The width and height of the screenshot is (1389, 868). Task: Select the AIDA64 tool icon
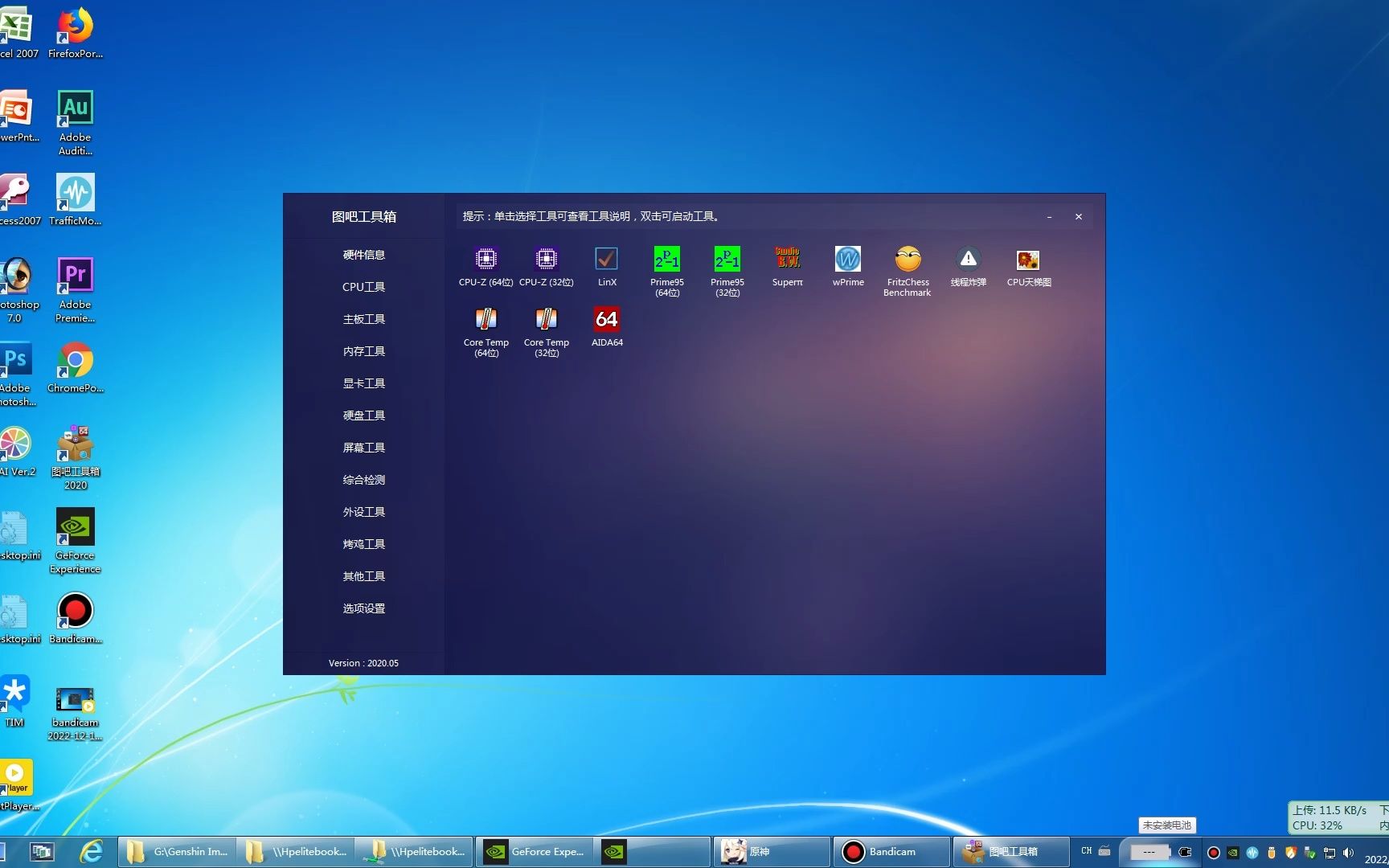point(607,320)
